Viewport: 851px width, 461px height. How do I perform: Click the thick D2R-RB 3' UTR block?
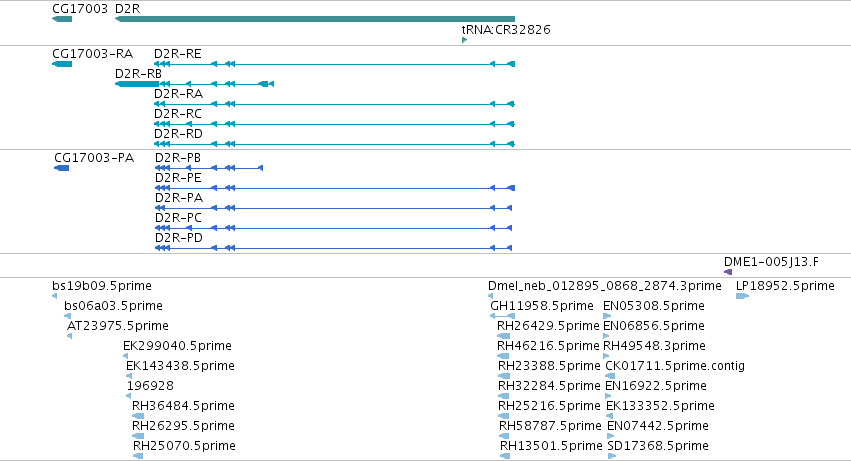click(x=137, y=84)
